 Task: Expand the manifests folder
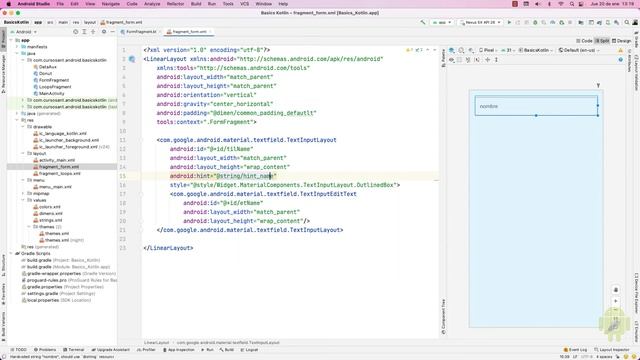(x=17, y=47)
